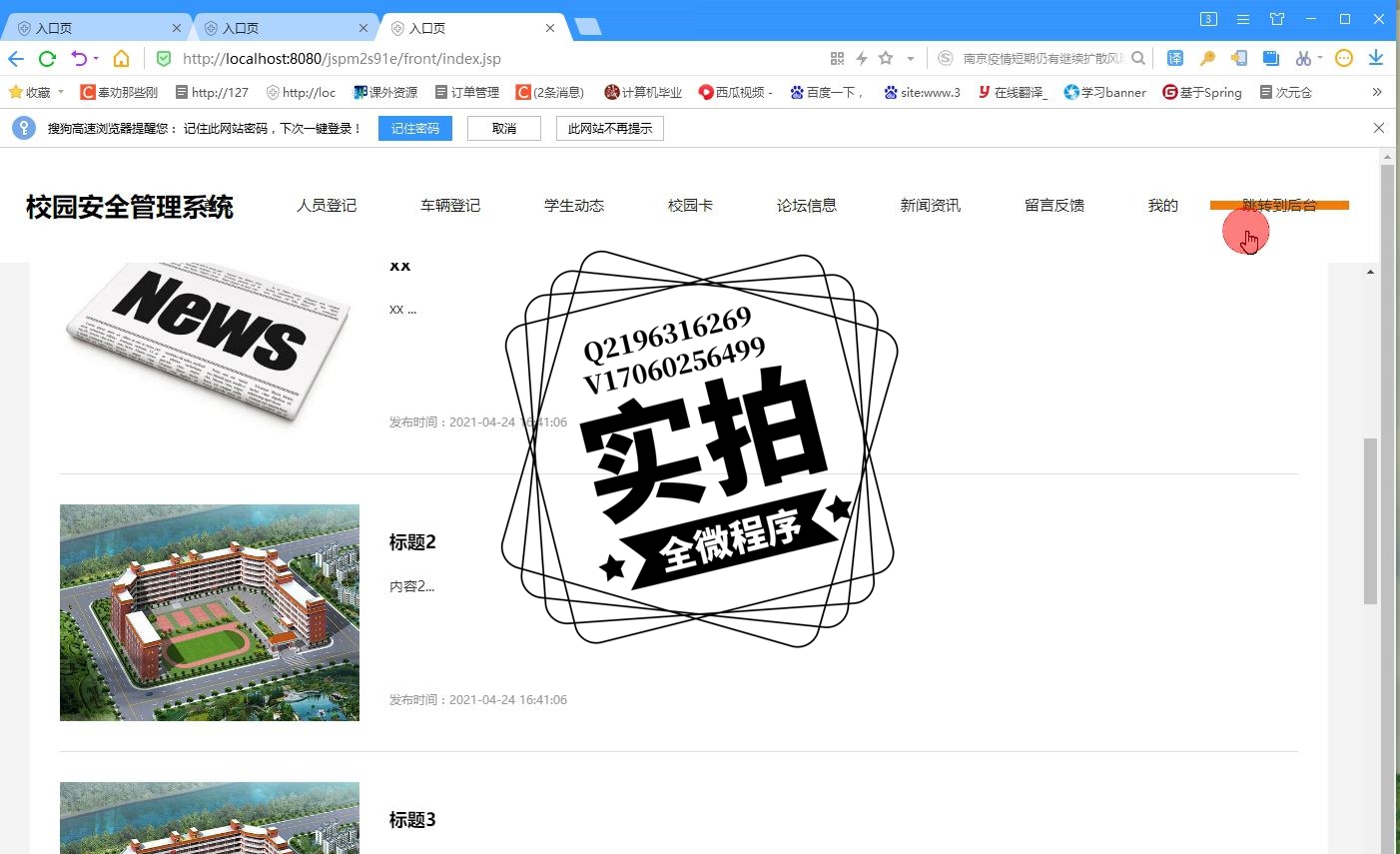Open the 计算机毕业 bookmark
The image size is (1400, 854).
643,92
